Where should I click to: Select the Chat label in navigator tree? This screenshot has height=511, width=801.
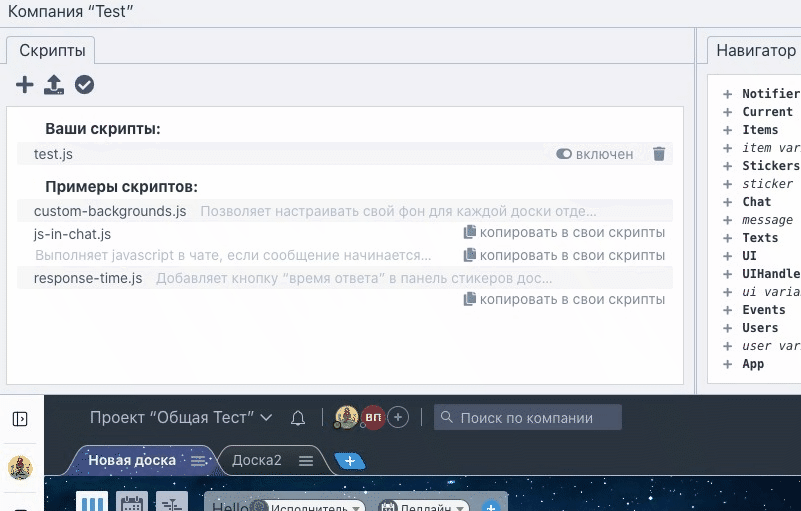tap(757, 202)
